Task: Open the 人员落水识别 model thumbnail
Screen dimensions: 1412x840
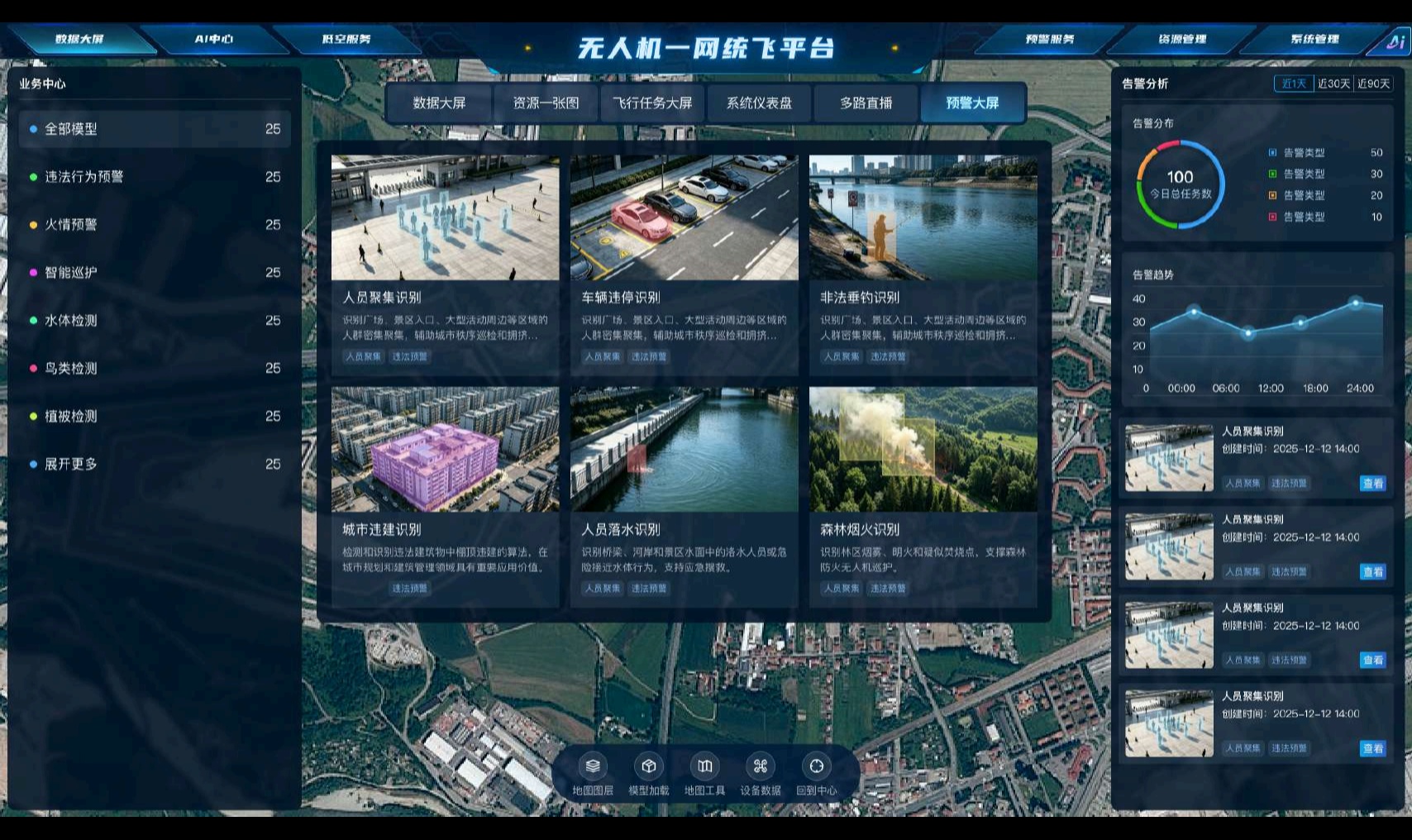Action: tap(685, 449)
